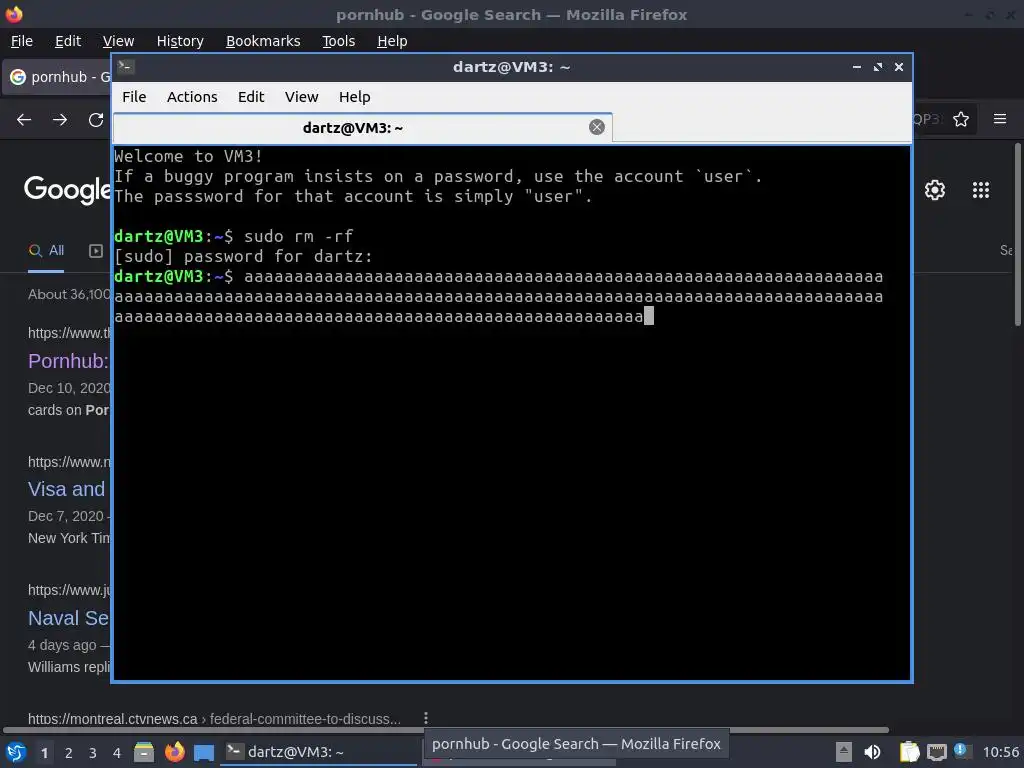The height and width of the screenshot is (768, 1024).
Task: Open Firefox's Tools menu
Action: pyautogui.click(x=338, y=41)
